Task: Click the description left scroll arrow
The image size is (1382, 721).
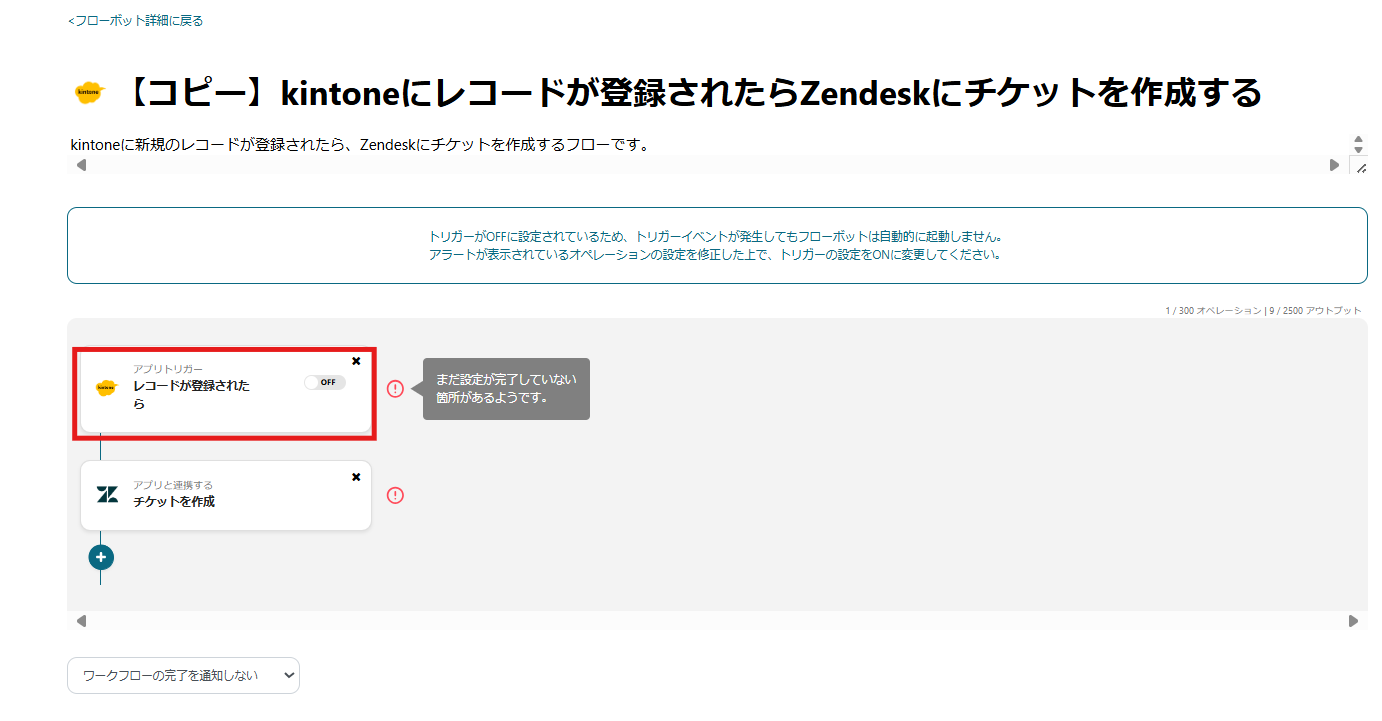Action: pos(81,165)
